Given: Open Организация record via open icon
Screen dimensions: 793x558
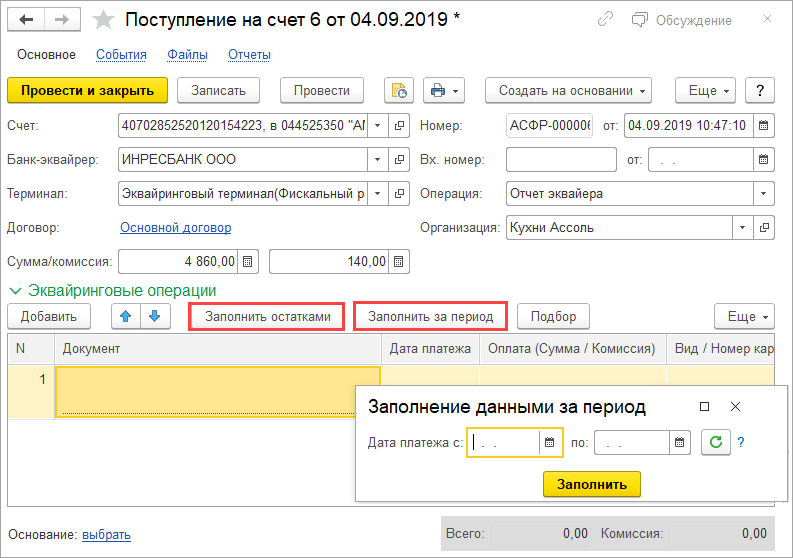Looking at the screenshot, I should (x=764, y=228).
